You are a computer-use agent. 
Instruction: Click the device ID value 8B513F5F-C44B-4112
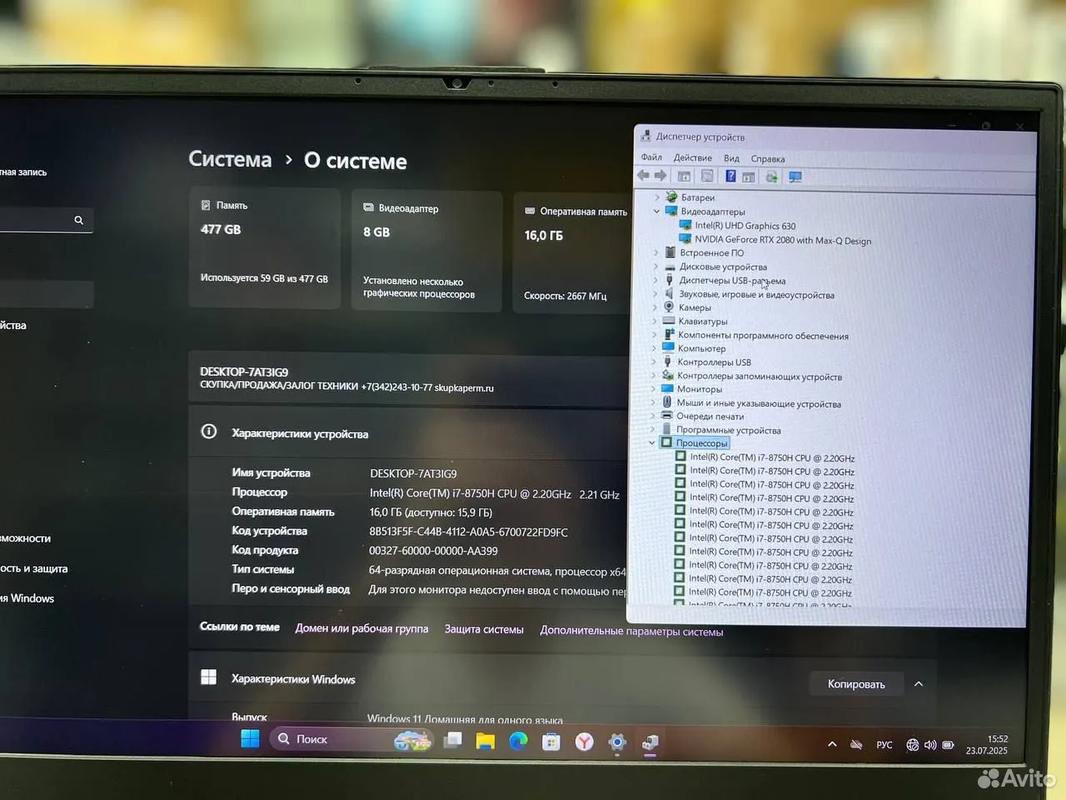pos(468,532)
